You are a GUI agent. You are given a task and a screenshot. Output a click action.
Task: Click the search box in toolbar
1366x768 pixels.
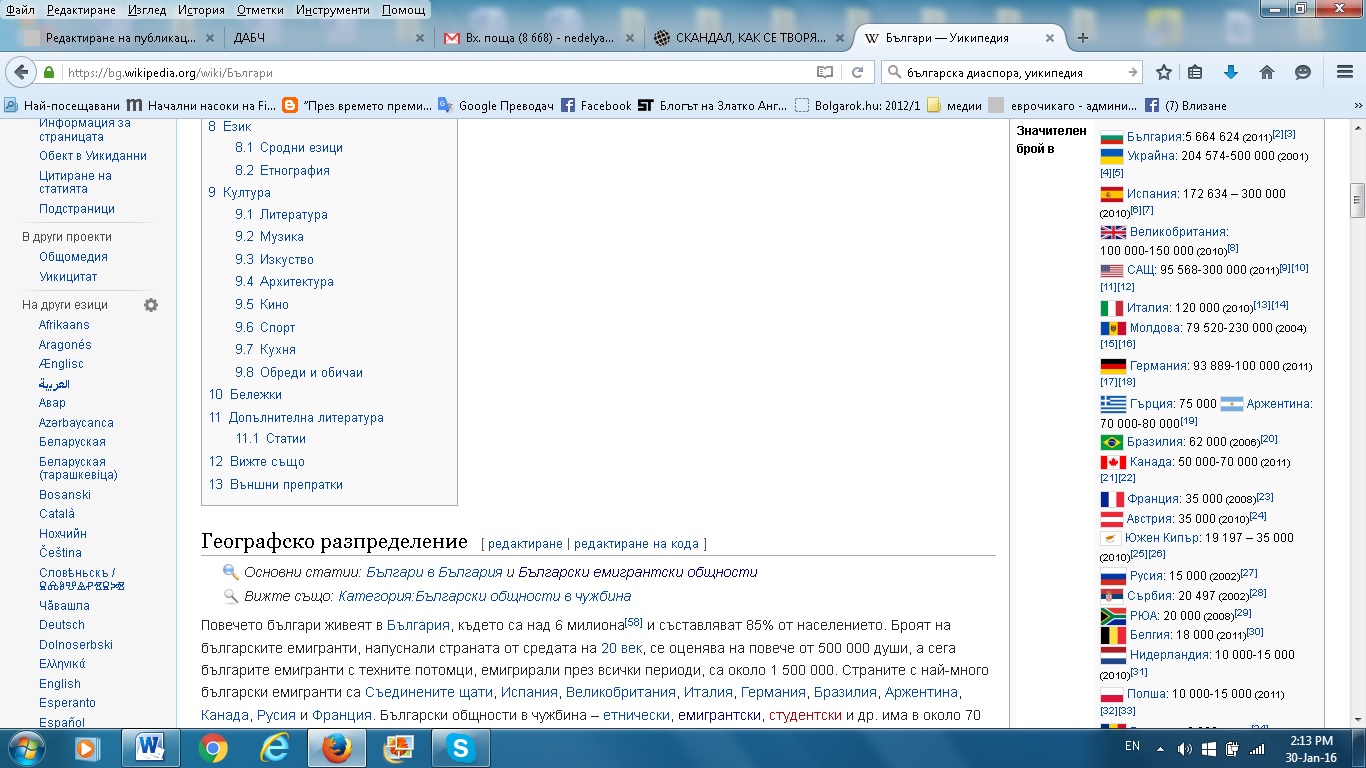point(1010,72)
